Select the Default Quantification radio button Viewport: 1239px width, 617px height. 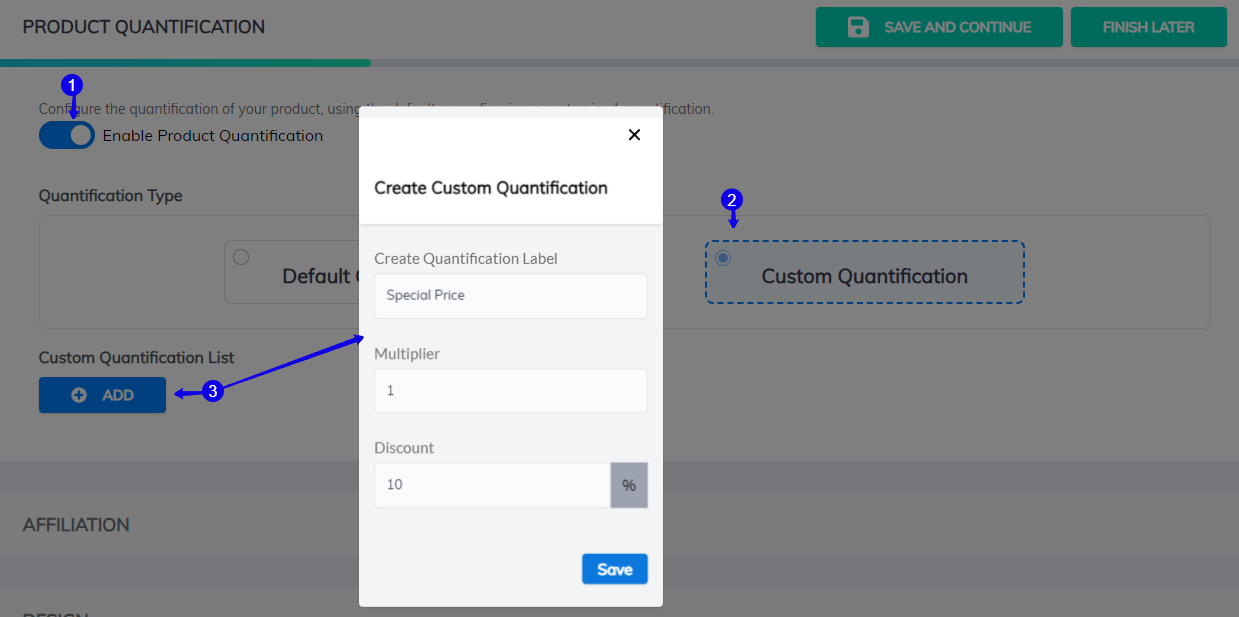click(240, 256)
